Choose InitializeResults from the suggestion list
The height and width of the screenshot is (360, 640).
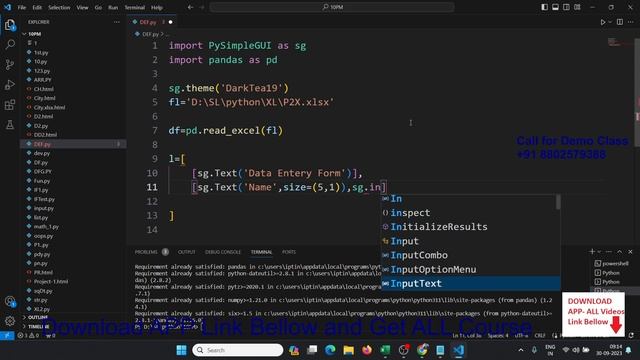coord(471,227)
